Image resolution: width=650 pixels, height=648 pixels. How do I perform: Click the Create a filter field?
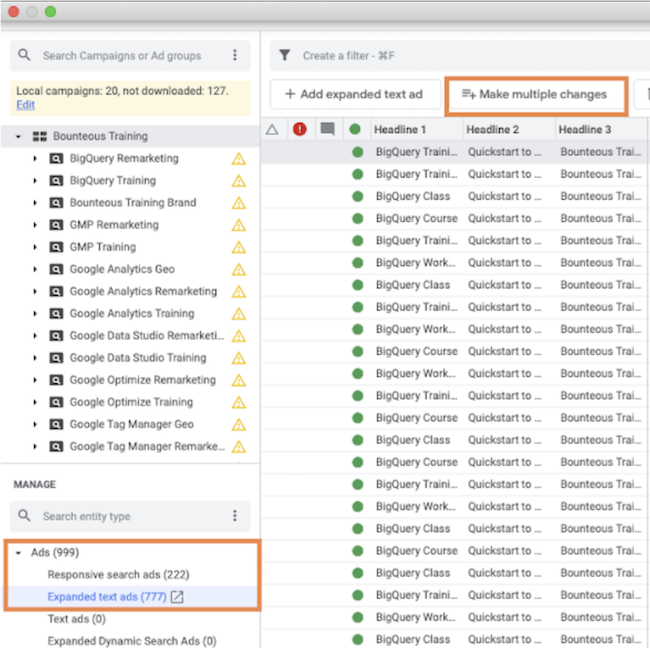pyautogui.click(x=459, y=56)
